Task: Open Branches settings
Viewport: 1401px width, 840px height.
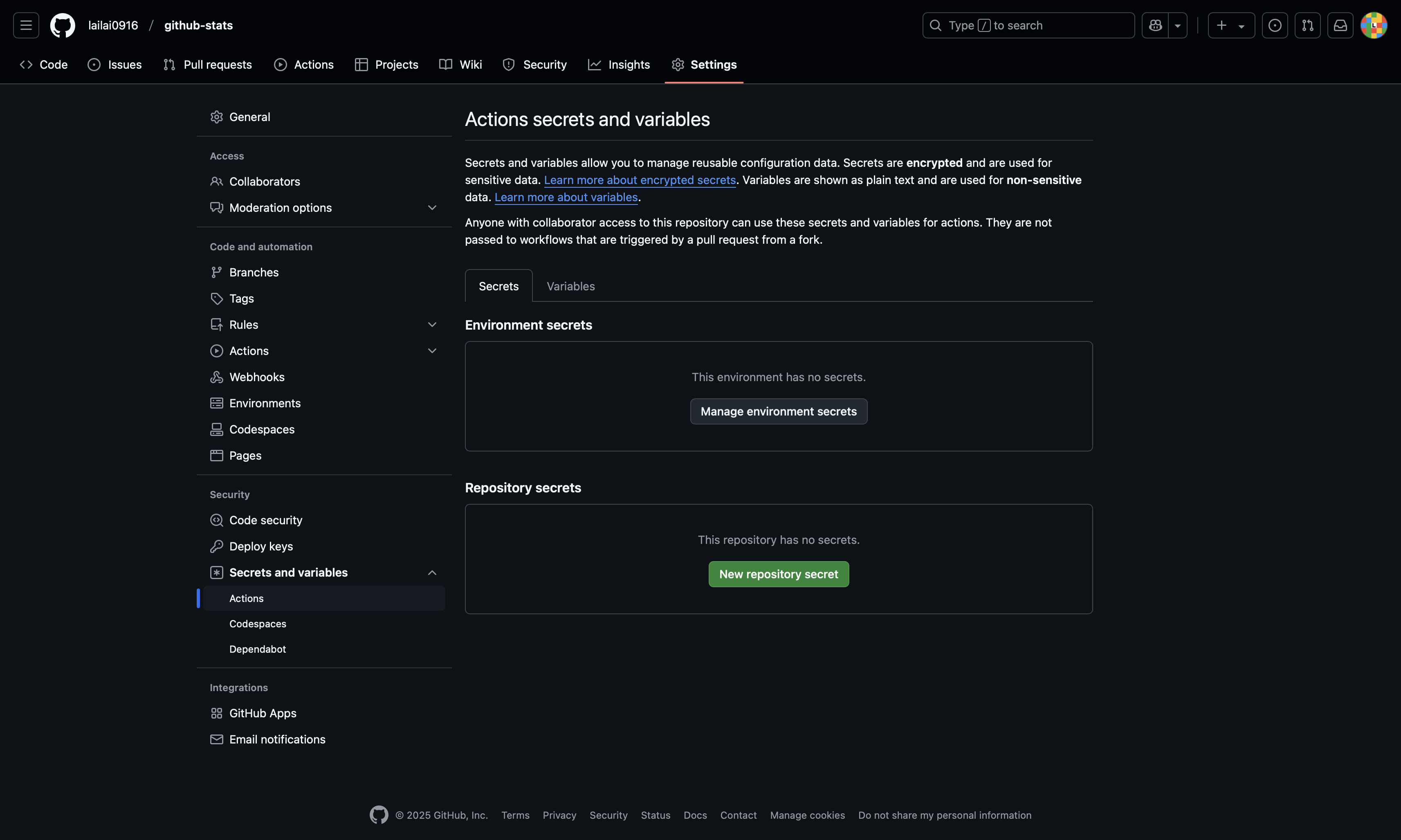Action: coord(324,272)
